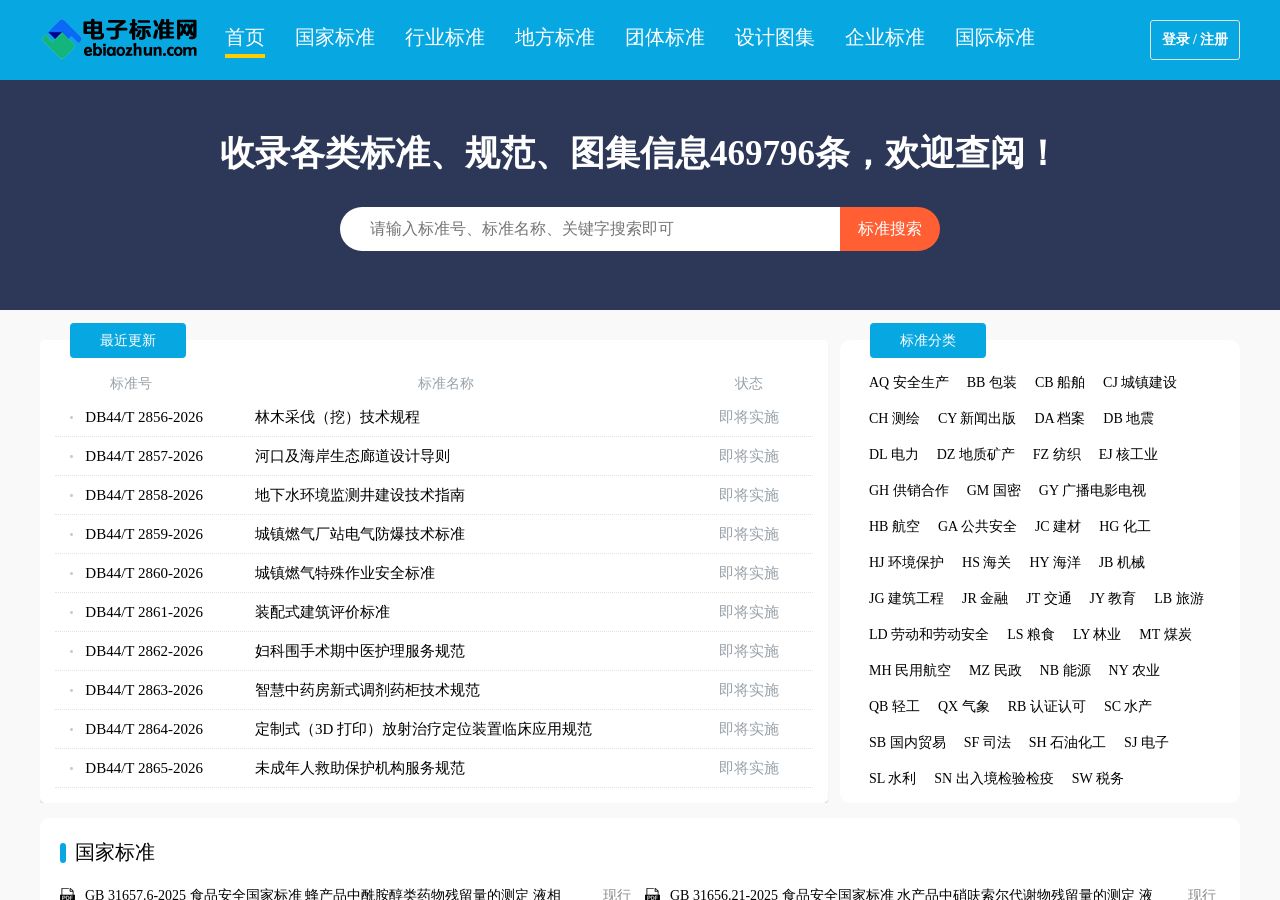Open 地下水环境监测井建设技术指南 link
The width and height of the screenshot is (1280, 900).
(x=360, y=495)
